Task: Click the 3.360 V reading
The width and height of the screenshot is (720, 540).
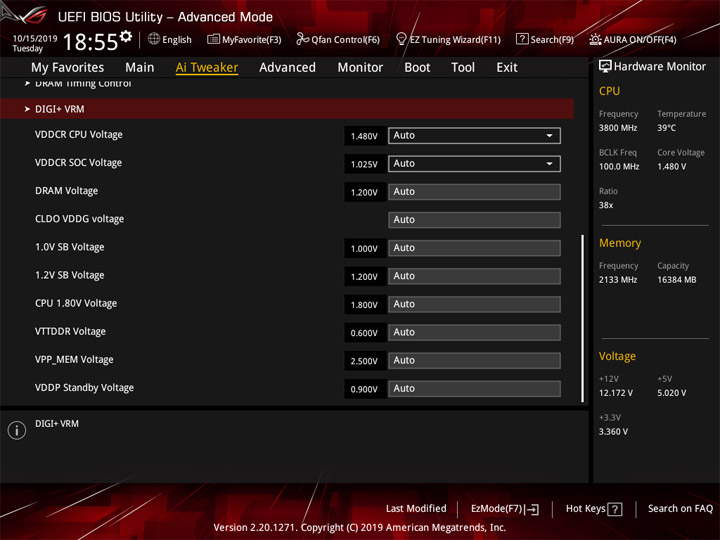Action: pos(613,432)
